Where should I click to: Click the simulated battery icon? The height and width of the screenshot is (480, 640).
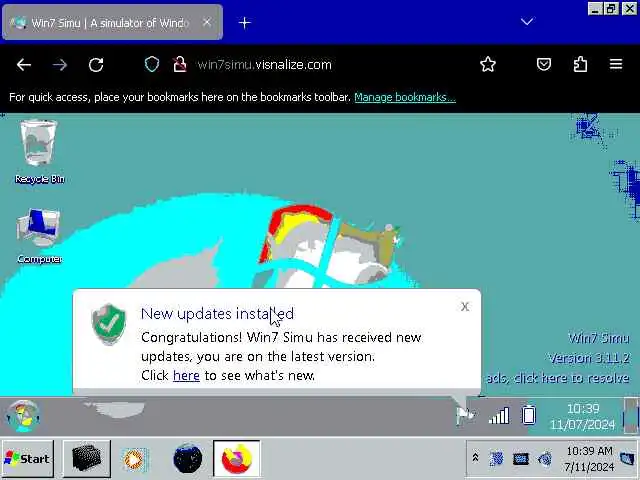tap(529, 415)
